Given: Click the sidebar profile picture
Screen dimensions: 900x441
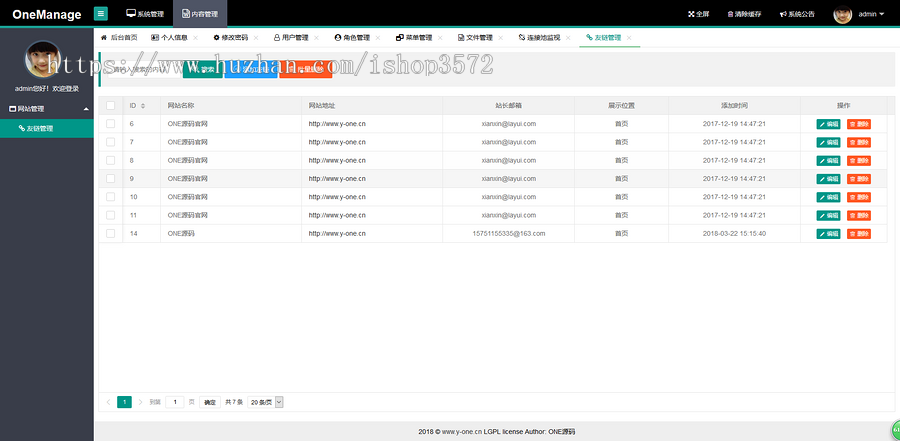Looking at the screenshot, I should (x=42, y=59).
